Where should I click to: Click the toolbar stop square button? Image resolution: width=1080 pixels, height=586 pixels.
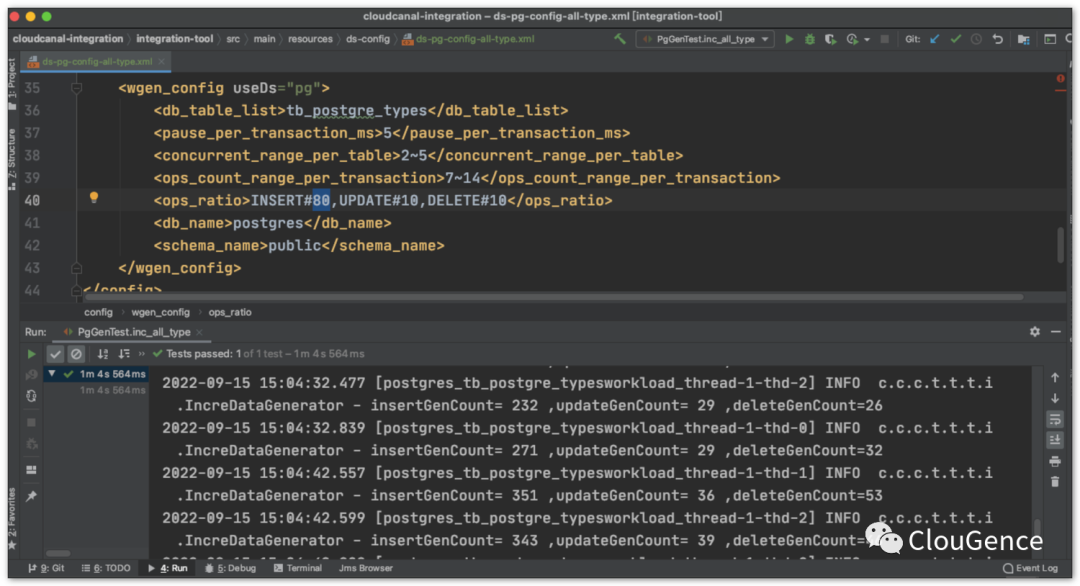[x=885, y=39]
